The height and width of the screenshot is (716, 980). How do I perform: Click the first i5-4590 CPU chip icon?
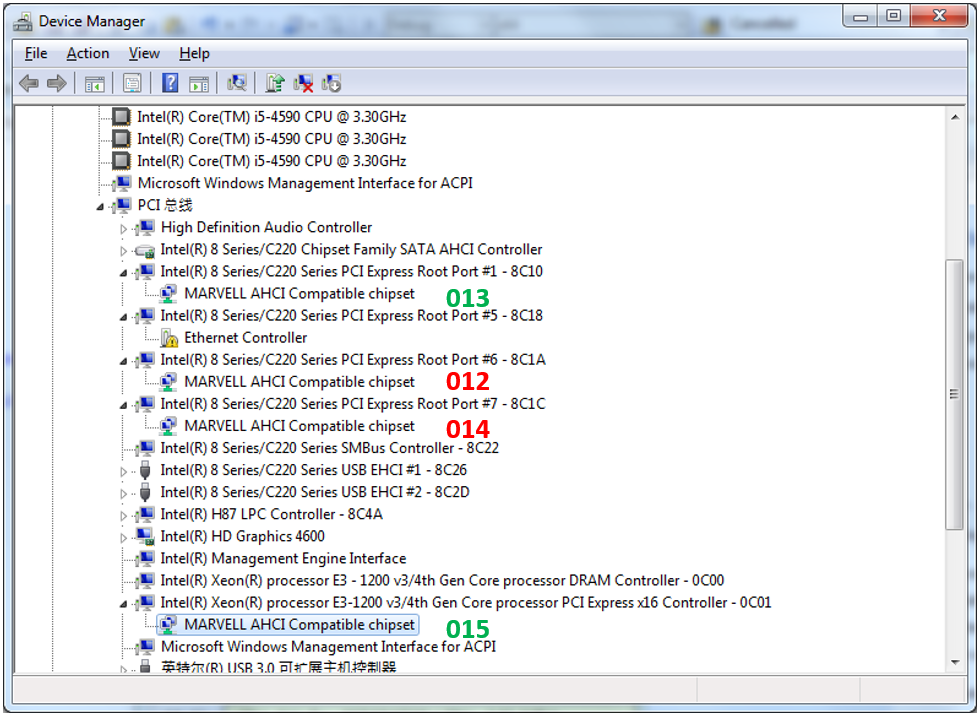coord(121,117)
